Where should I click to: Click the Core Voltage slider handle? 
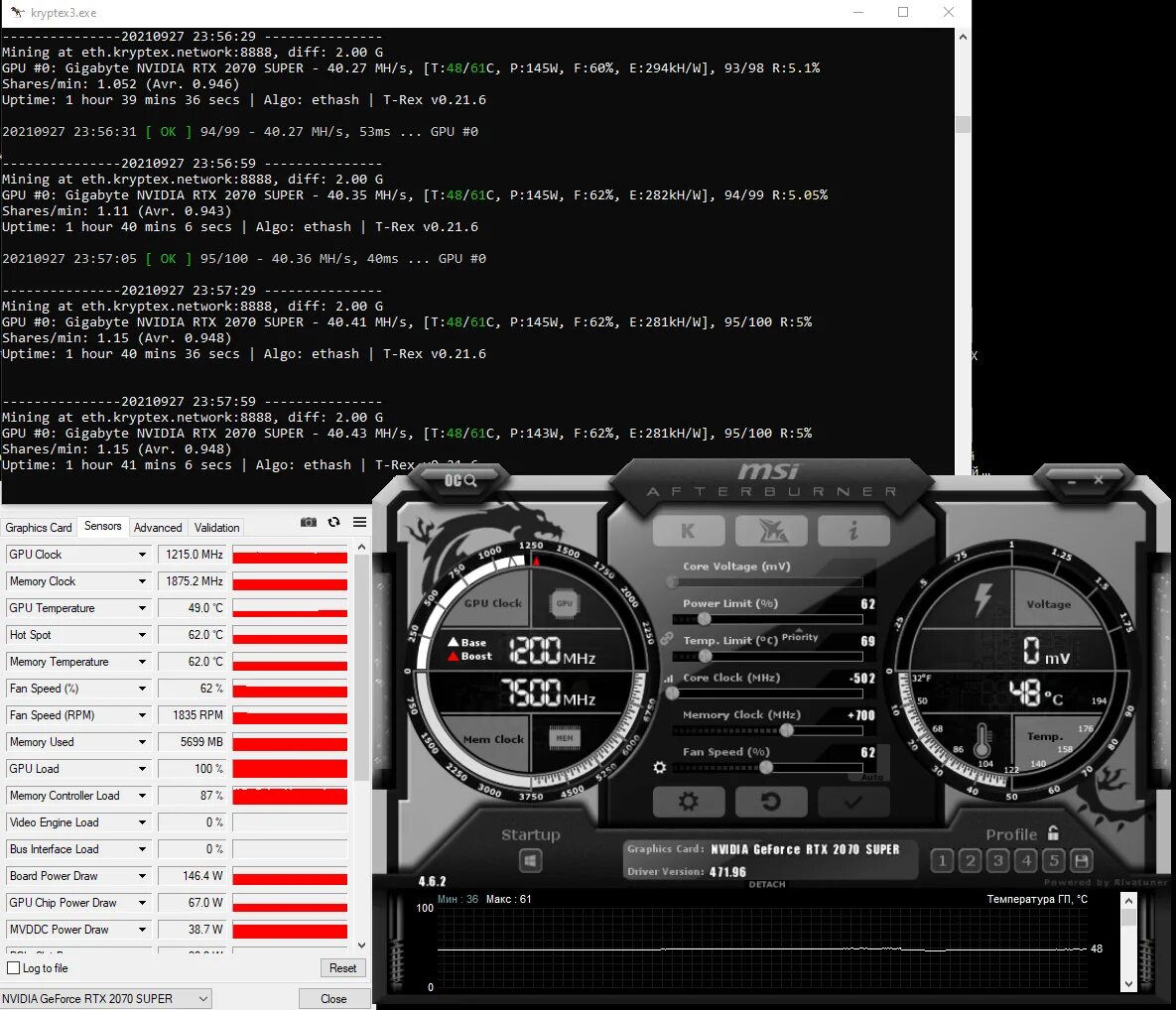(x=673, y=581)
